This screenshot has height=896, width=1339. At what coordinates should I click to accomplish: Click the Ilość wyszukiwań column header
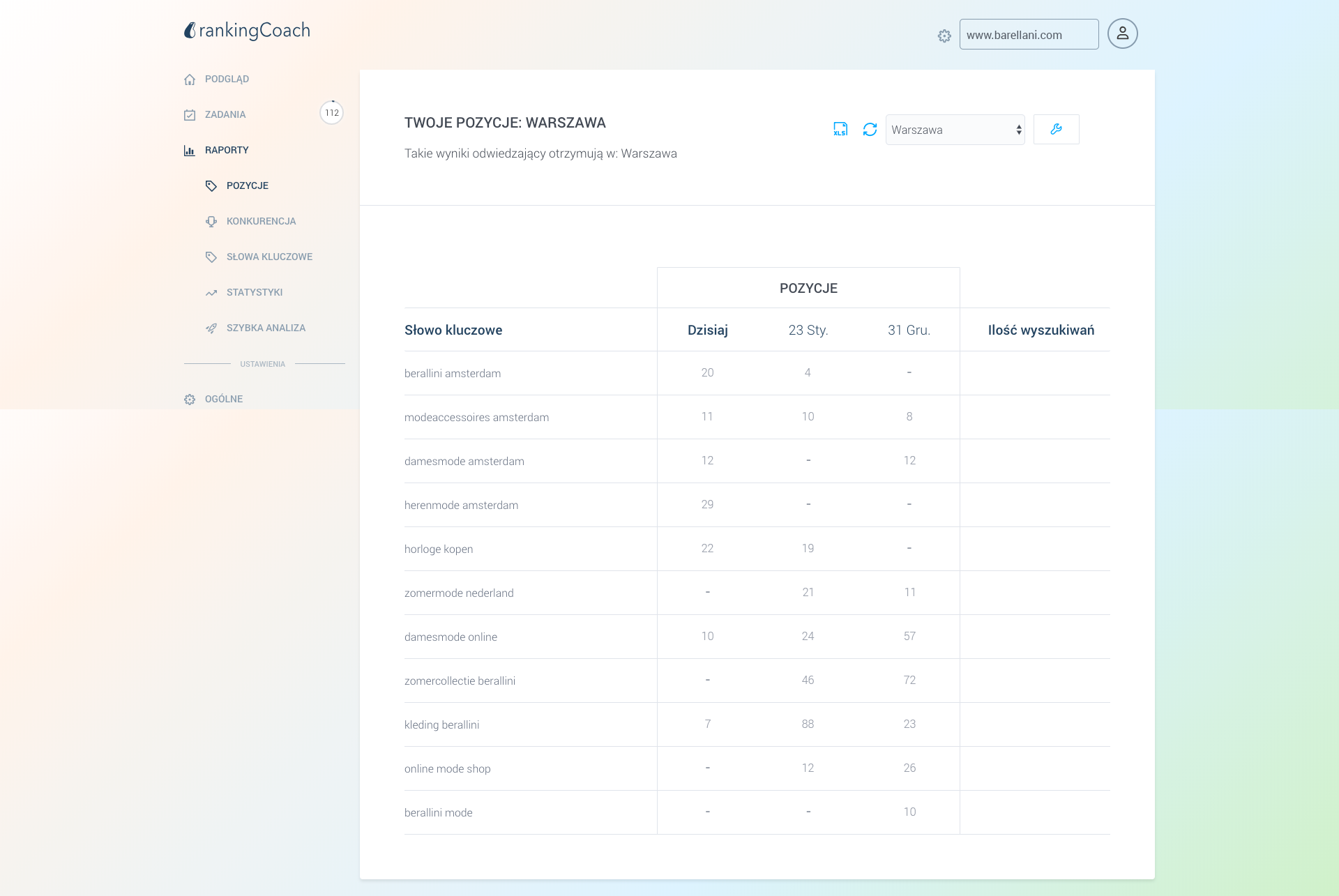click(x=1041, y=330)
